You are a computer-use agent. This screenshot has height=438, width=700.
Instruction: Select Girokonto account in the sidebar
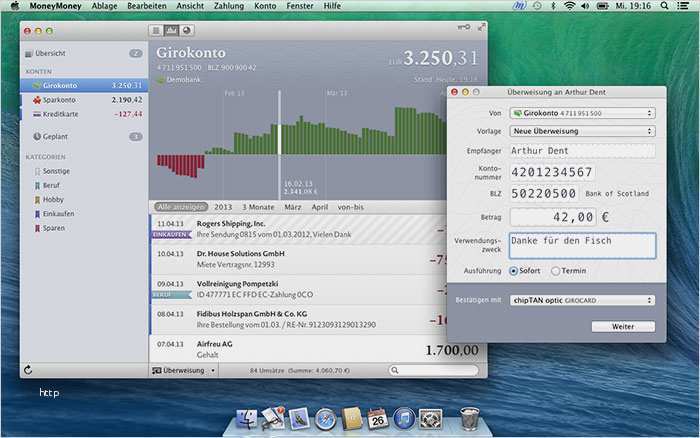coord(84,85)
